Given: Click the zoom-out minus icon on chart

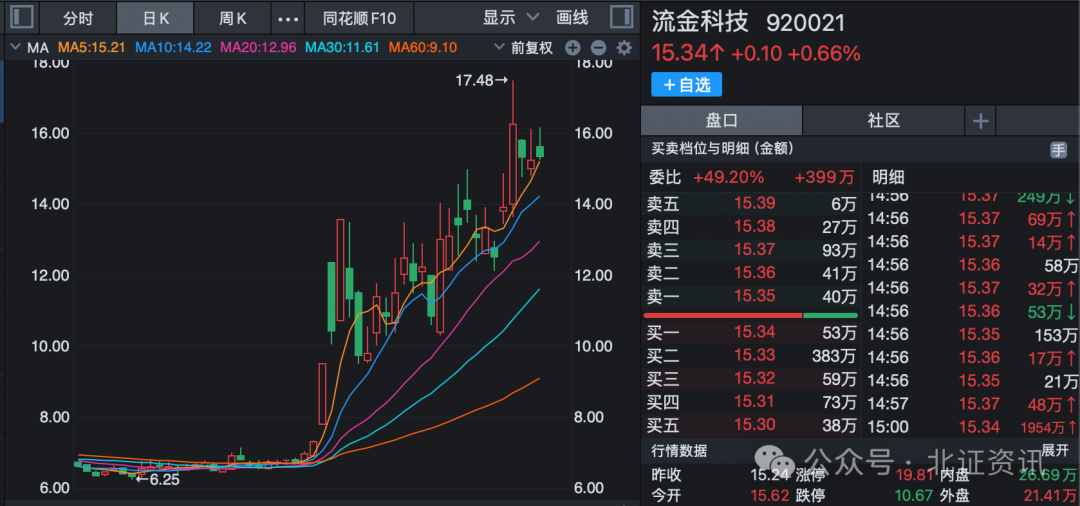Looking at the screenshot, I should coord(598,47).
